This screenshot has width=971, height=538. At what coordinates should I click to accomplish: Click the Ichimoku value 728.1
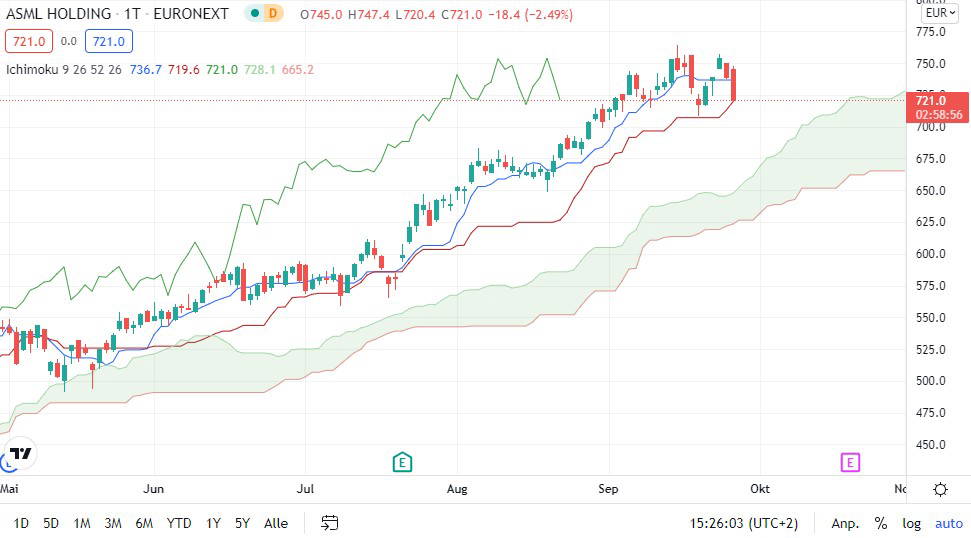pyautogui.click(x=259, y=69)
